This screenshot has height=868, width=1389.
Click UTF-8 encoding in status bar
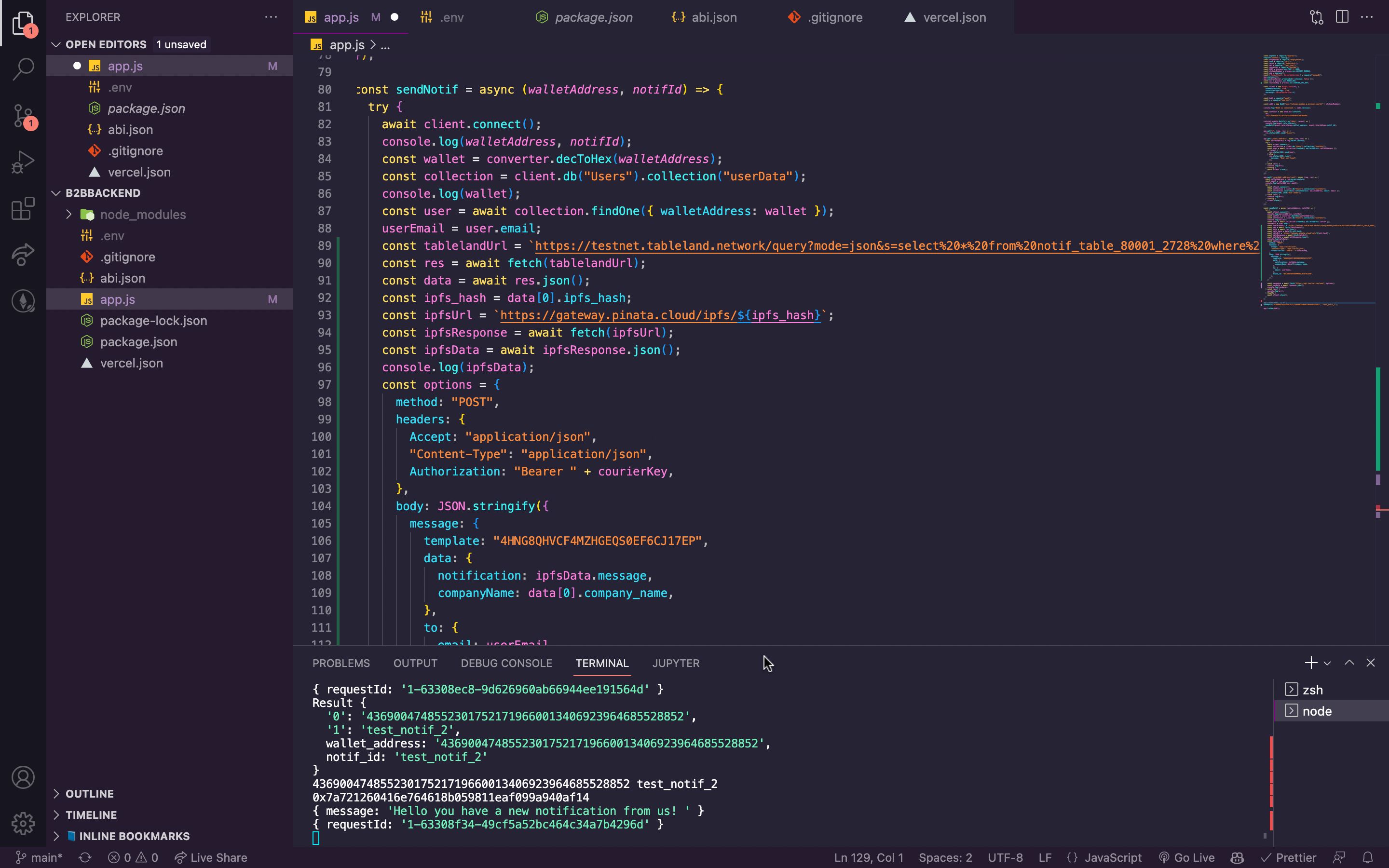[1005, 858]
